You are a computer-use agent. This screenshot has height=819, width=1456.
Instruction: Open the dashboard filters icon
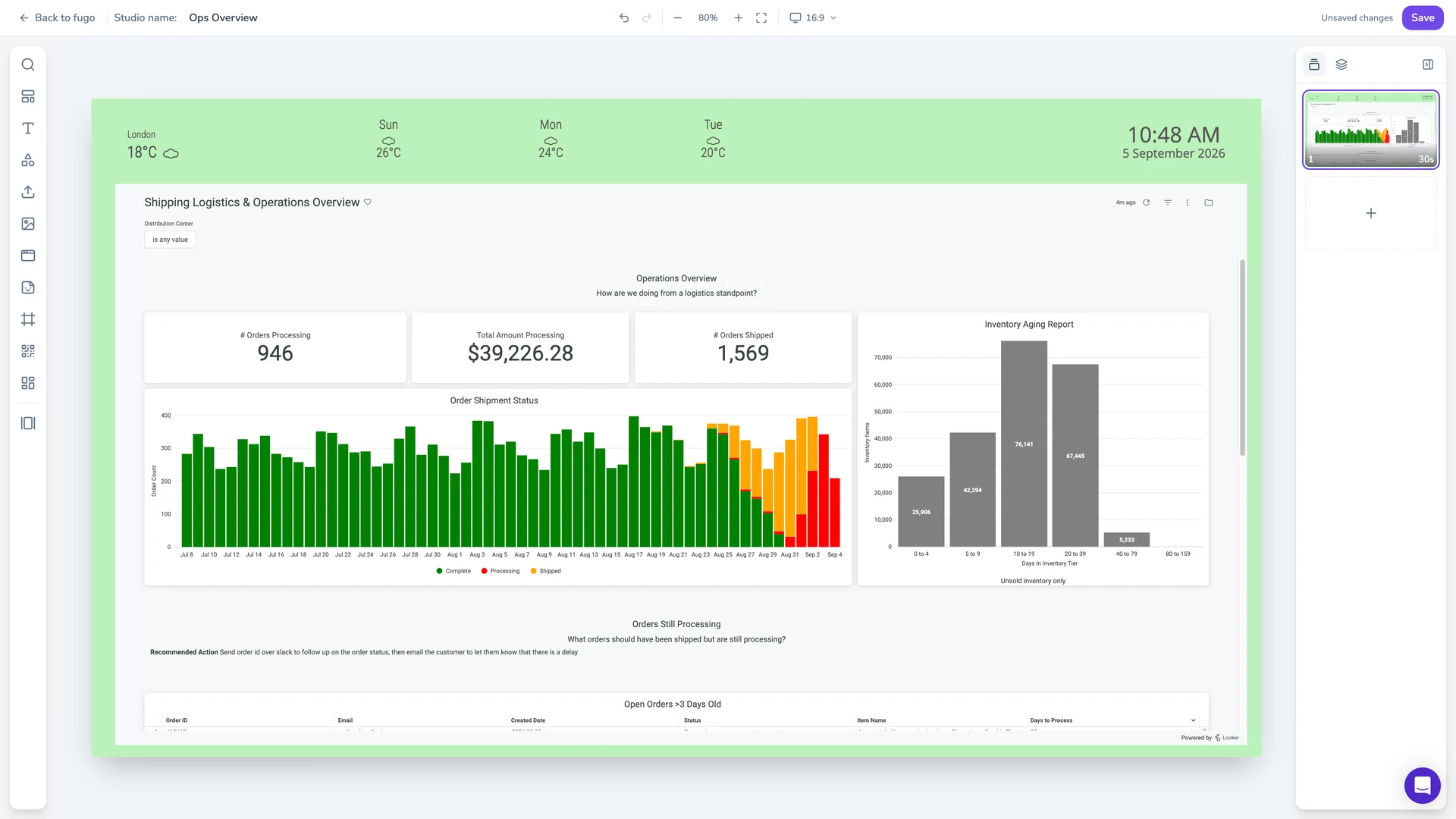(1168, 202)
